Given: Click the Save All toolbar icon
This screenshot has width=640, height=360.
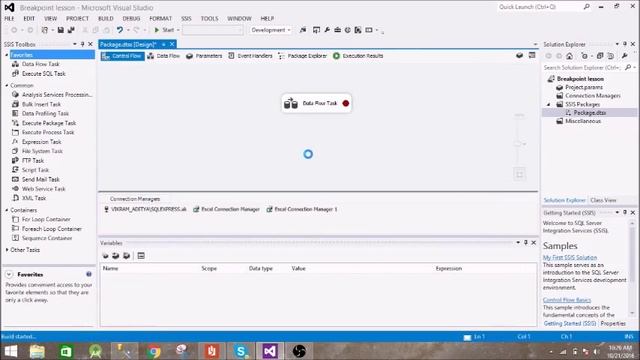Looking at the screenshot, I should (x=71, y=30).
